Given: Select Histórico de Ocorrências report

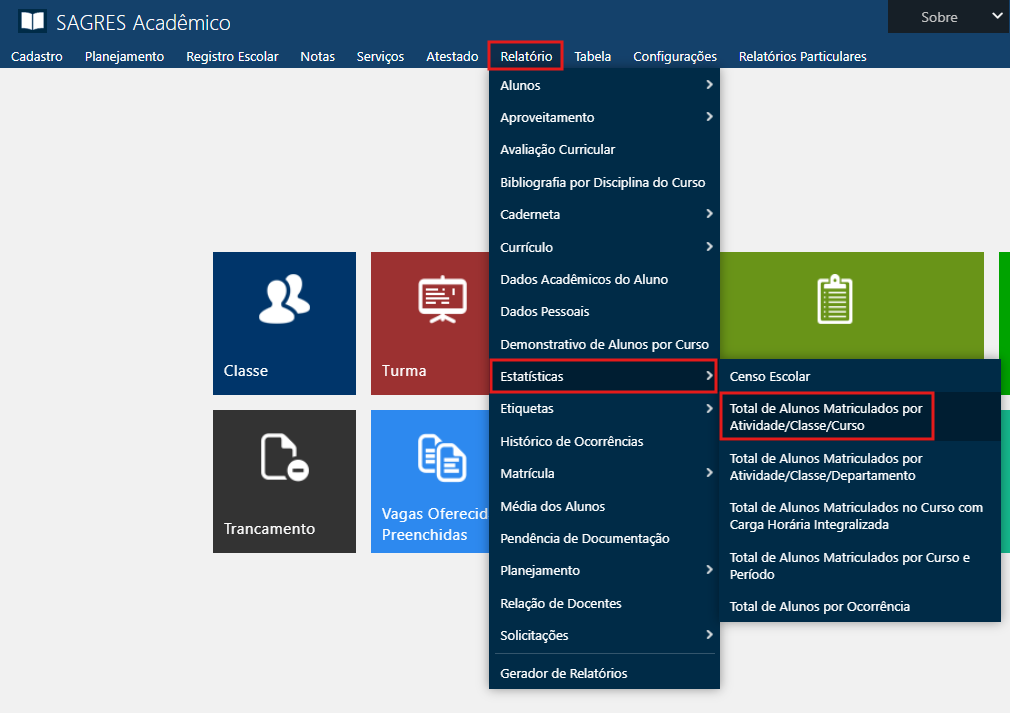Looking at the screenshot, I should [572, 441].
